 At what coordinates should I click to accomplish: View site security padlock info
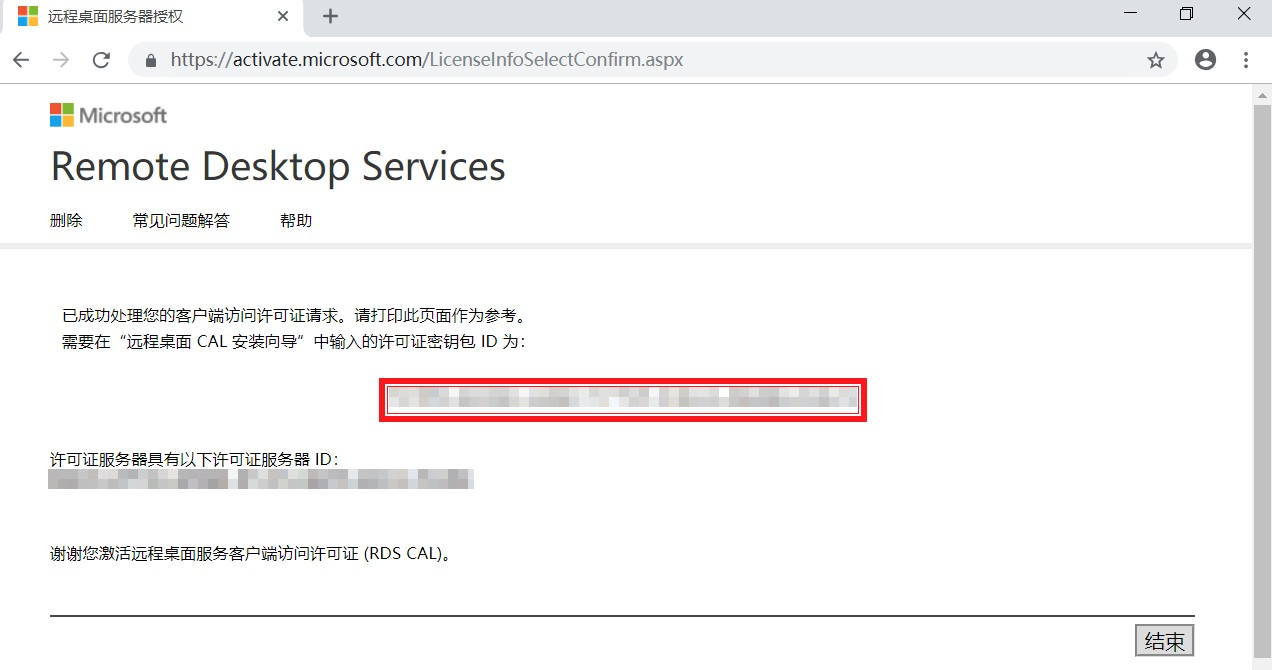tap(151, 60)
